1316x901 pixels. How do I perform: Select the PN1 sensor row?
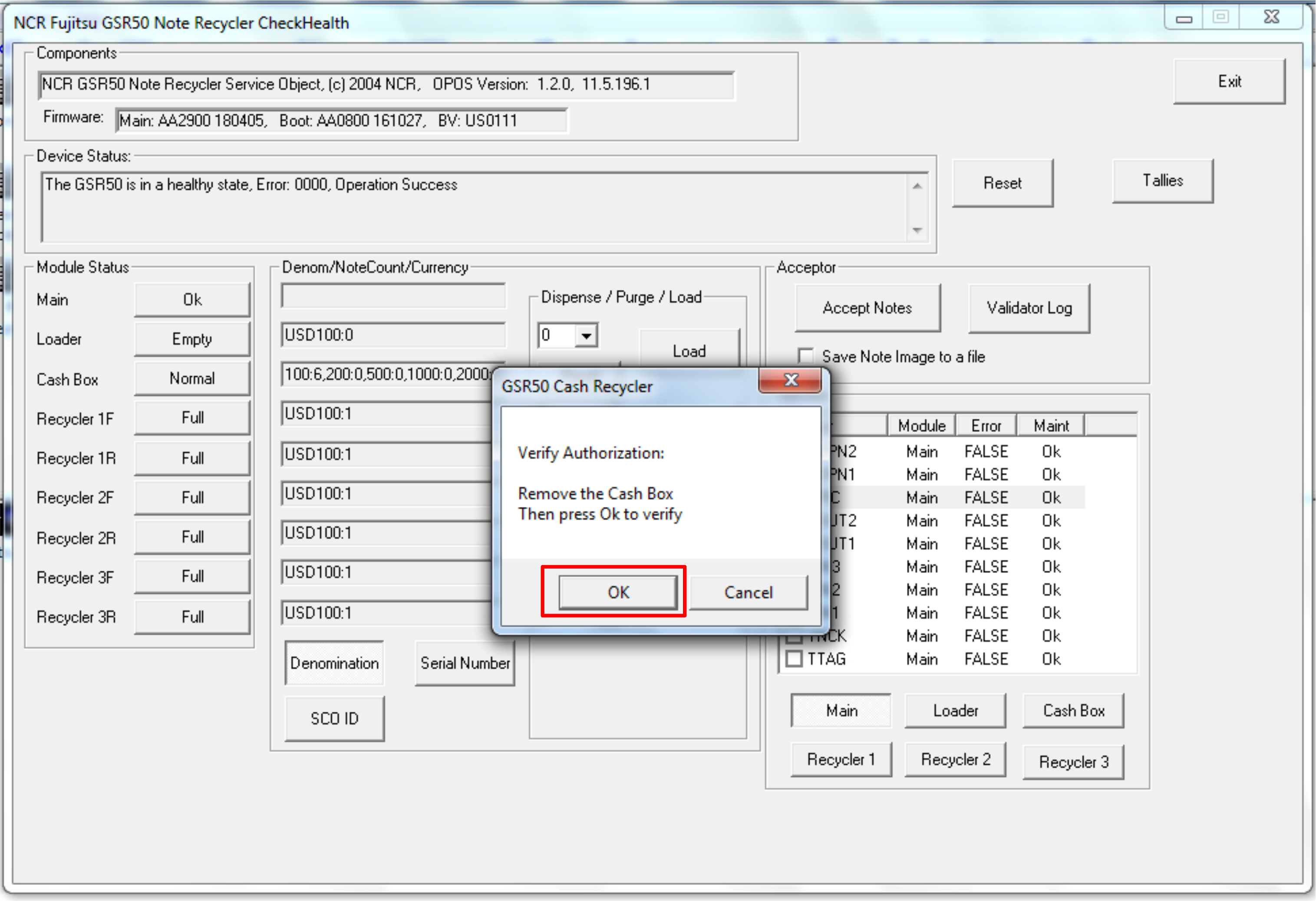[x=957, y=474]
